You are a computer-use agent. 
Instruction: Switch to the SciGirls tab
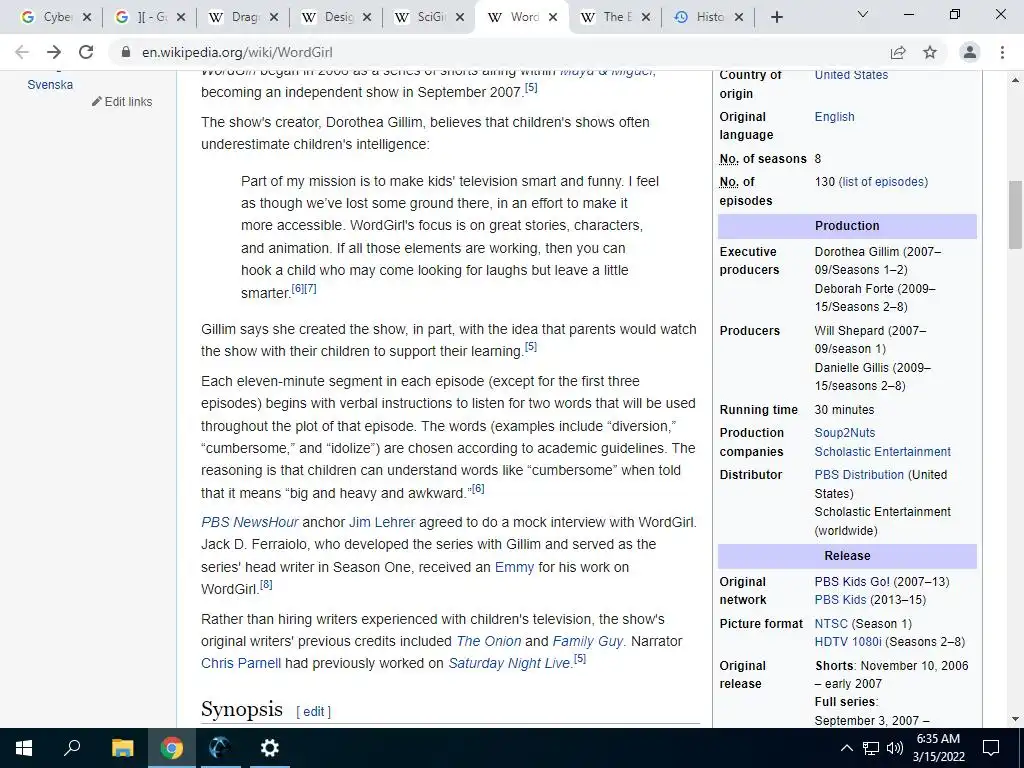pos(423,18)
